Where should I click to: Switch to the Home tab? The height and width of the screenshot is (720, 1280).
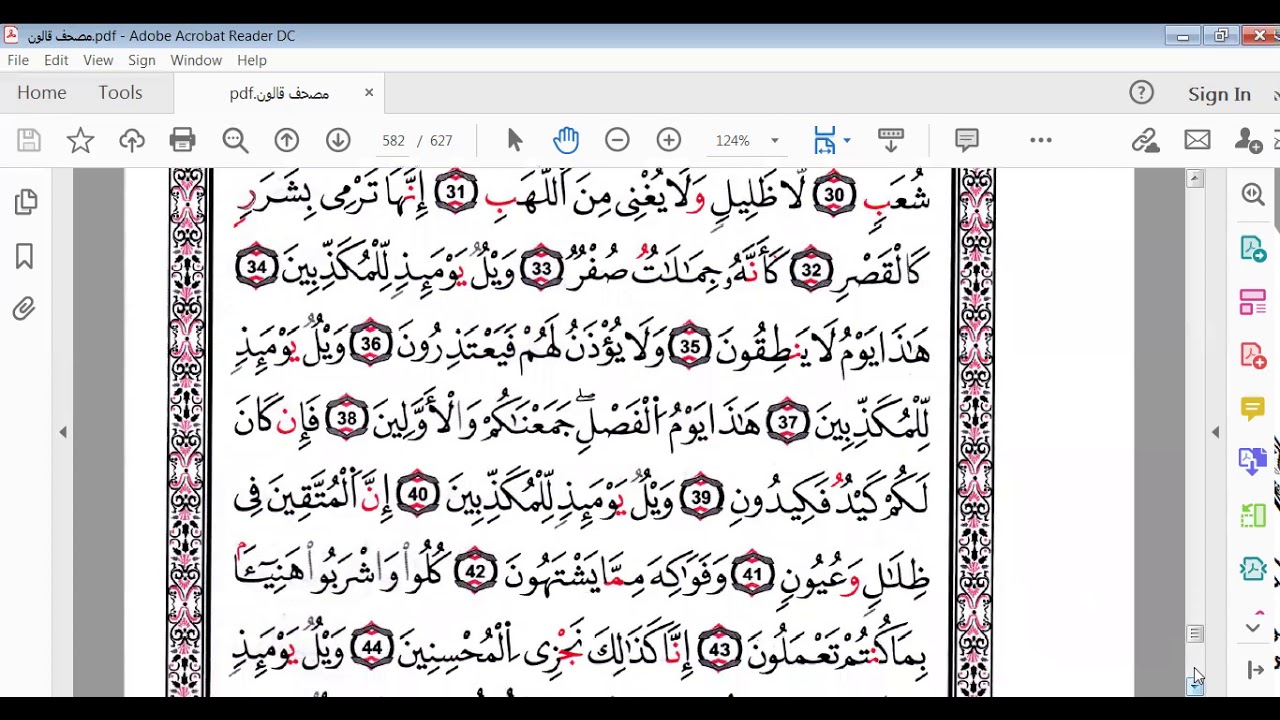coord(41,93)
